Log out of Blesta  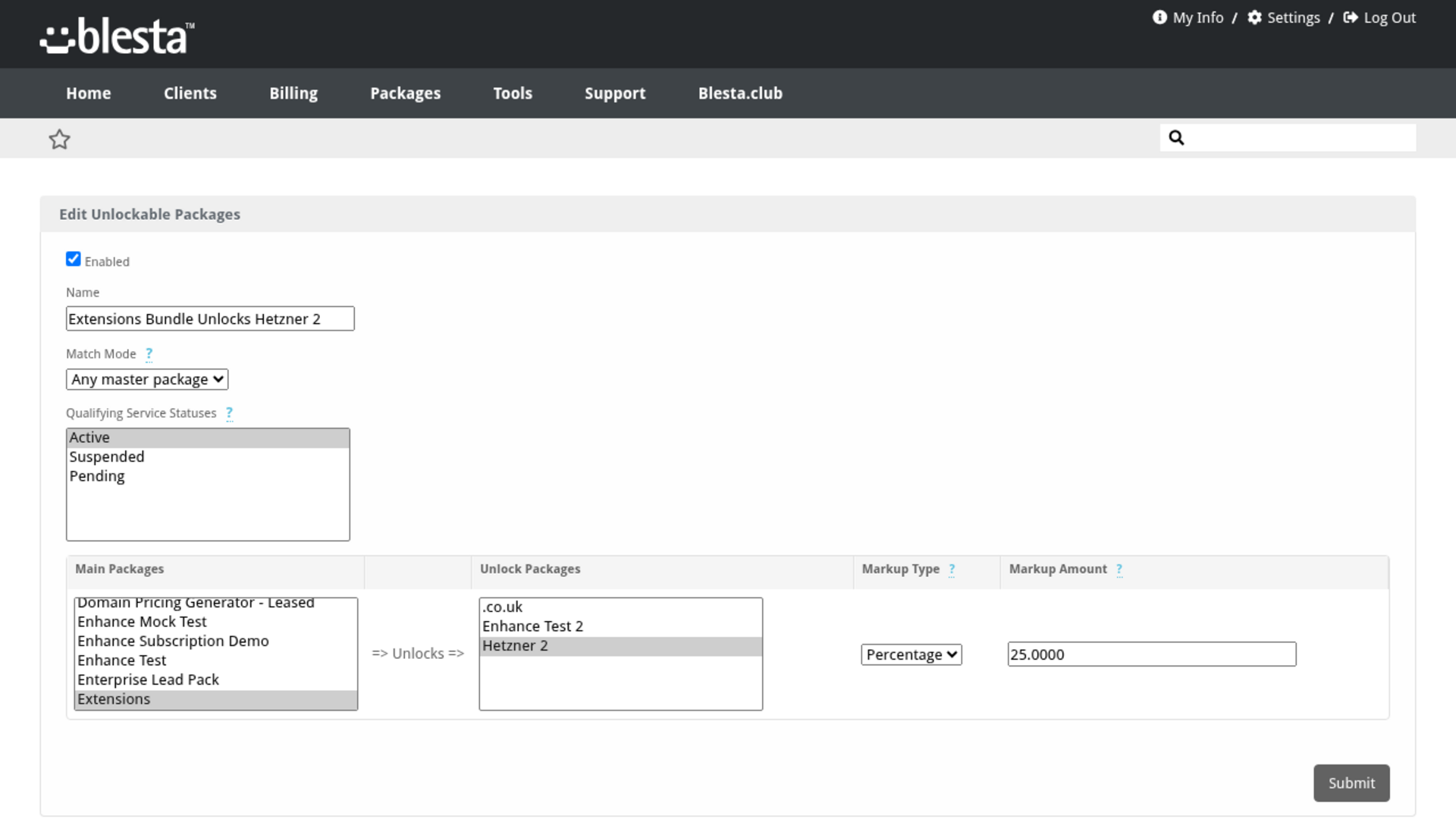[1379, 17]
